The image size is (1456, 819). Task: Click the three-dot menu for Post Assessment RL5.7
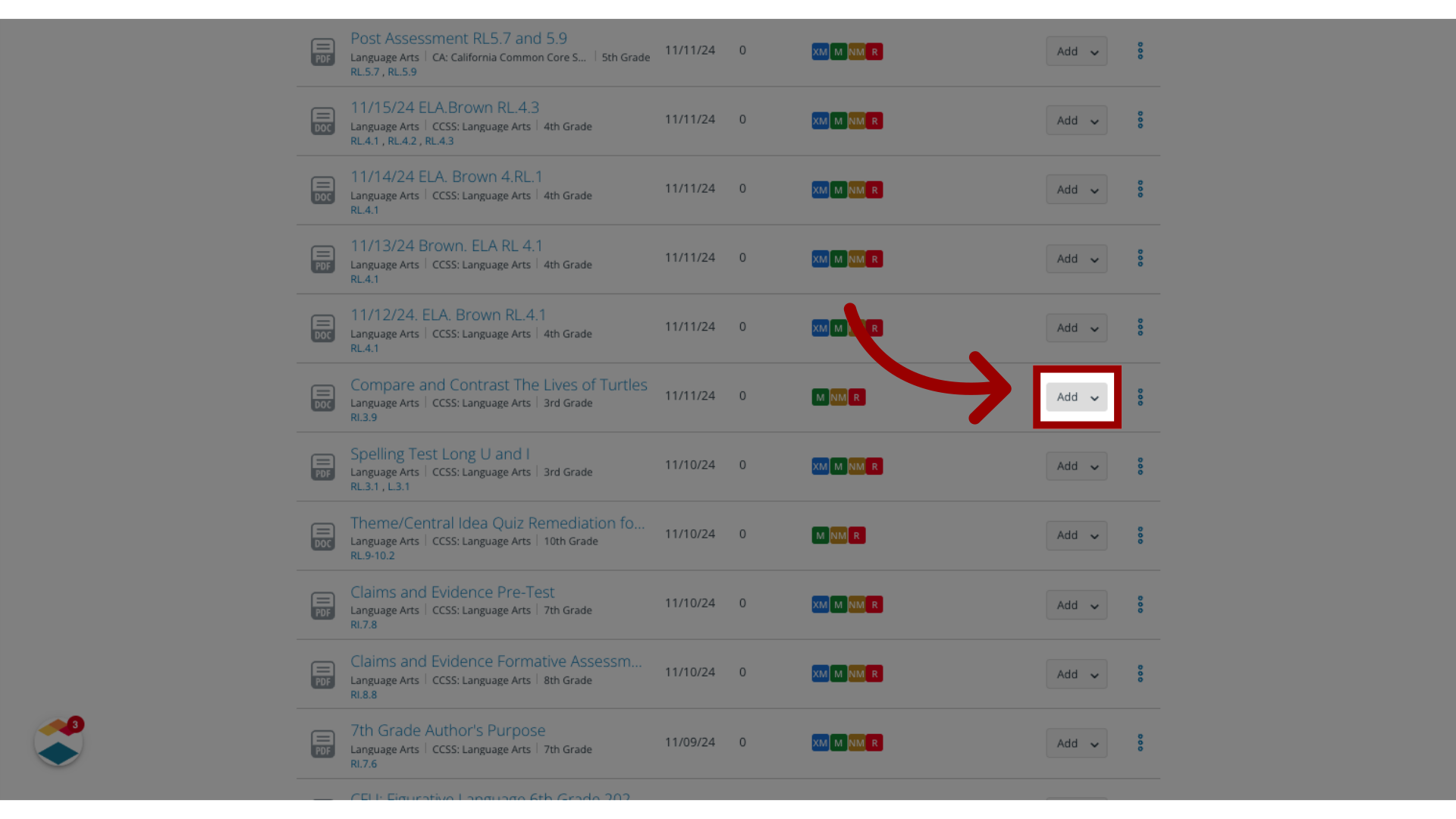1140,51
